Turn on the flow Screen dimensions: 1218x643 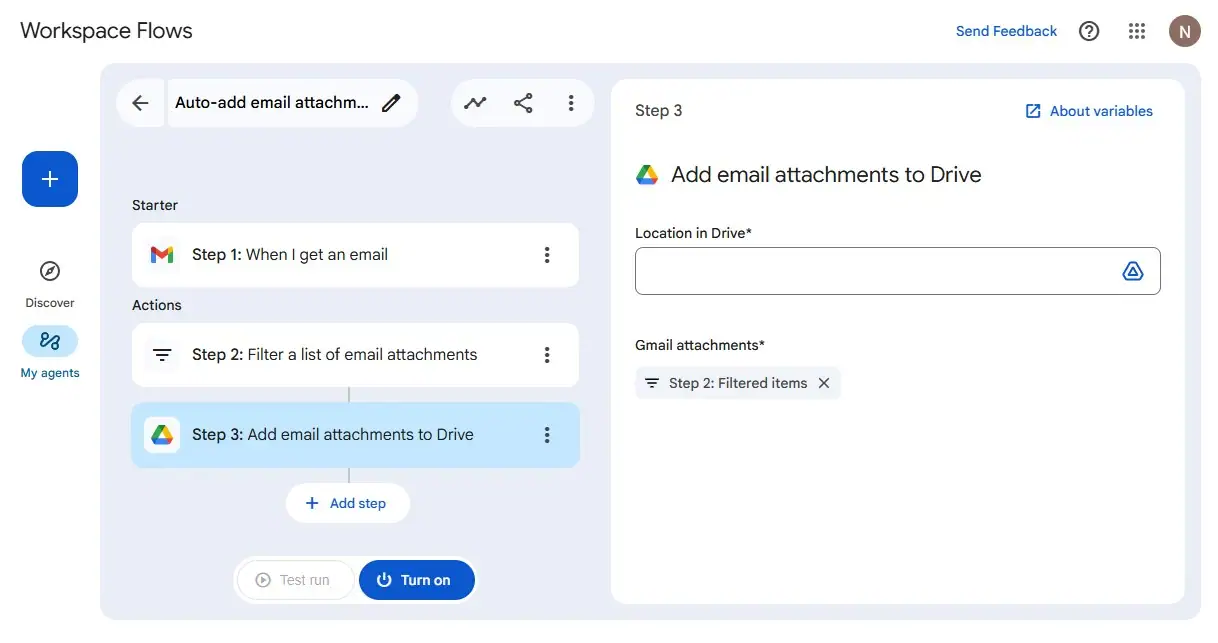(417, 579)
